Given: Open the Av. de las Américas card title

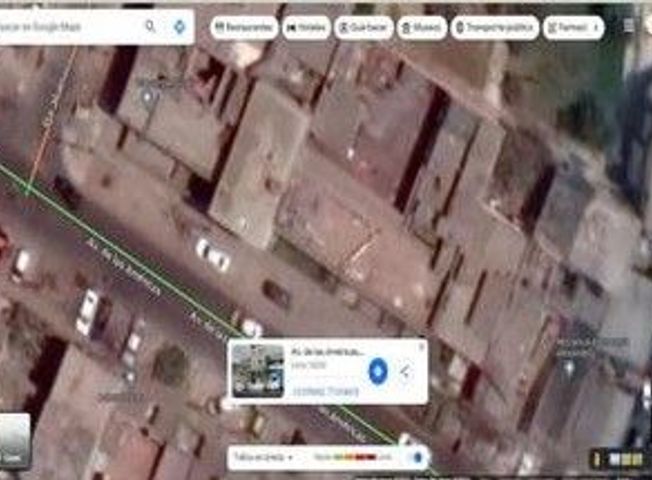Looking at the screenshot, I should click(x=327, y=352).
